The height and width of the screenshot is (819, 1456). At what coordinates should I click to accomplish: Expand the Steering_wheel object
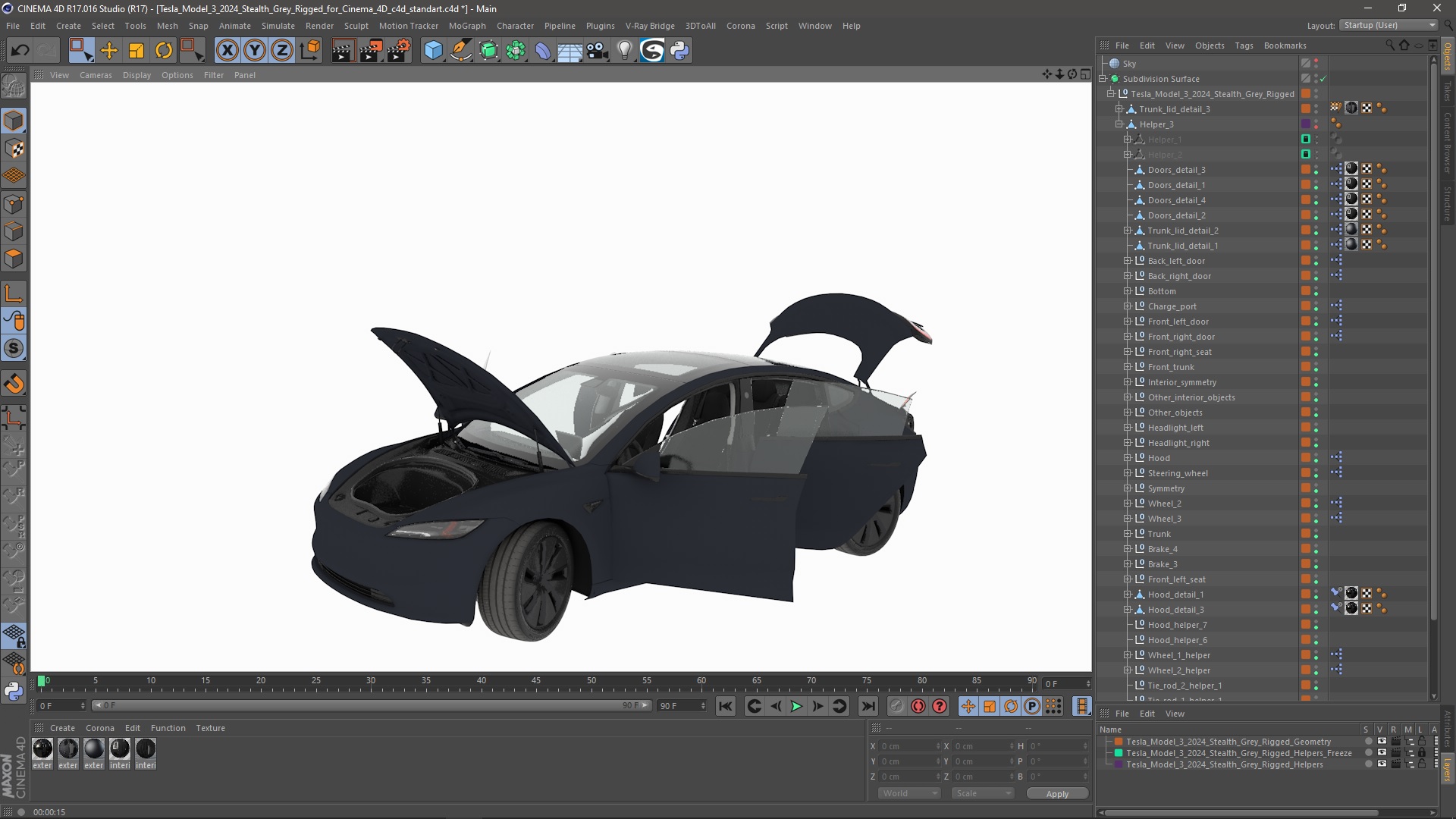pyautogui.click(x=1128, y=473)
